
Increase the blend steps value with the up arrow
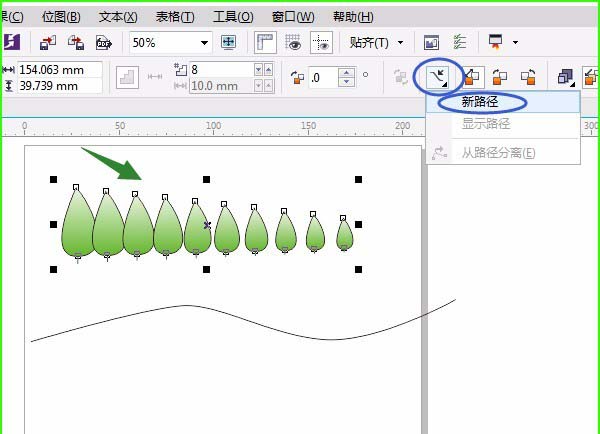pyautogui.click(x=269, y=70)
